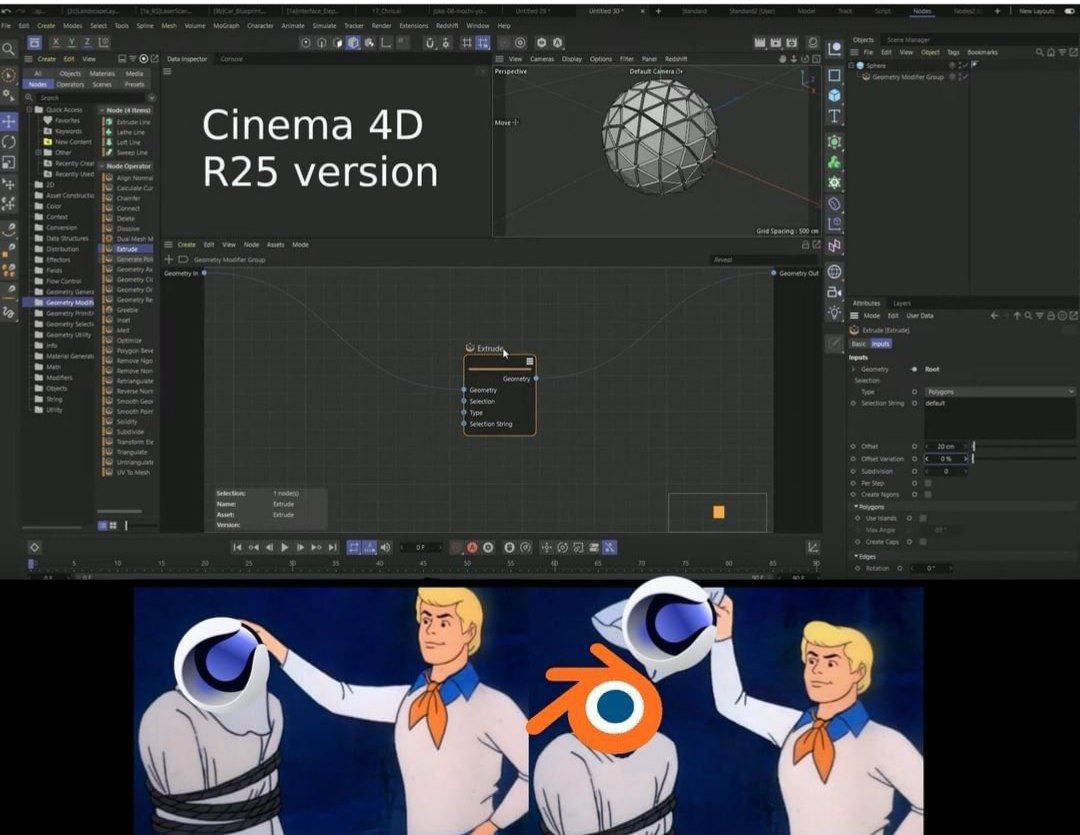Enable Use Islands checkbox
The height and width of the screenshot is (835, 1080).
click(x=923, y=518)
